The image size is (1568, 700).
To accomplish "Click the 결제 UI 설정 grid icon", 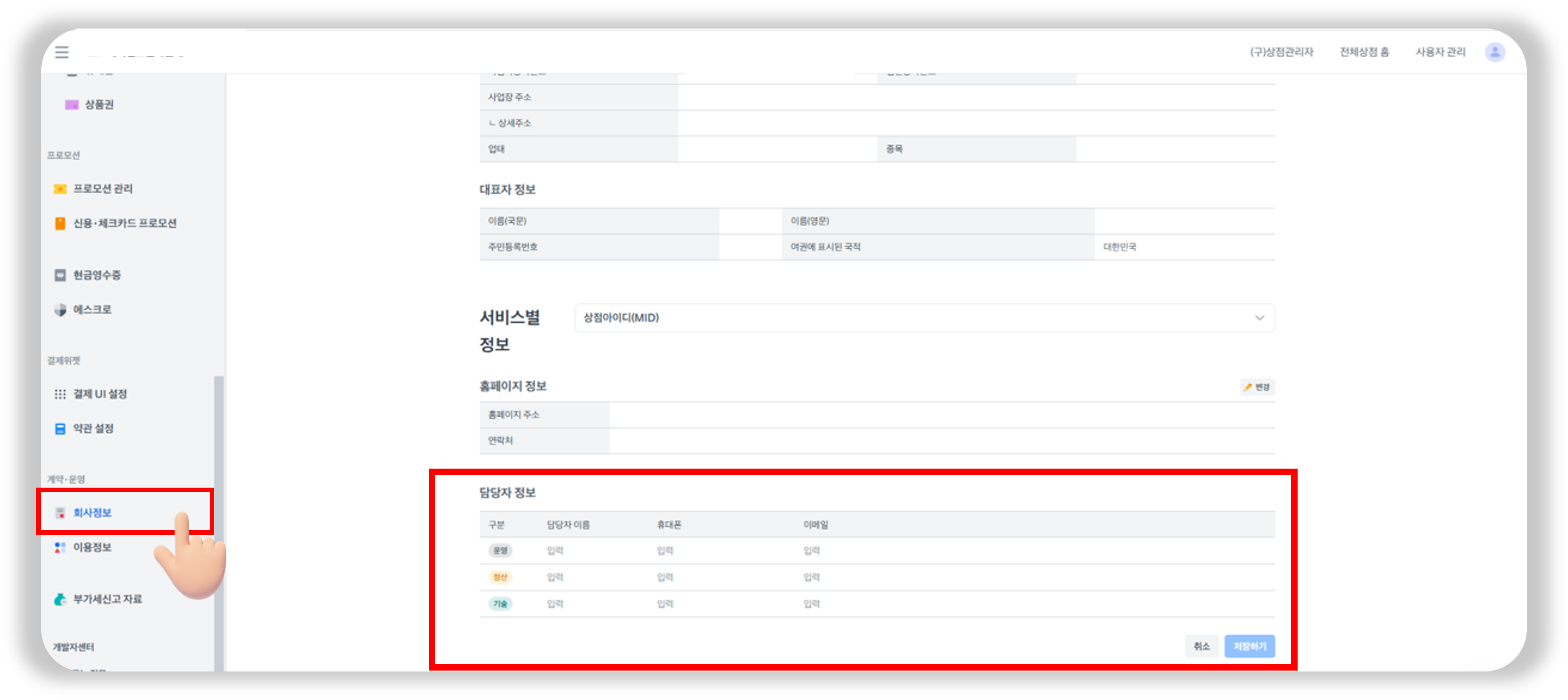I will point(60,394).
